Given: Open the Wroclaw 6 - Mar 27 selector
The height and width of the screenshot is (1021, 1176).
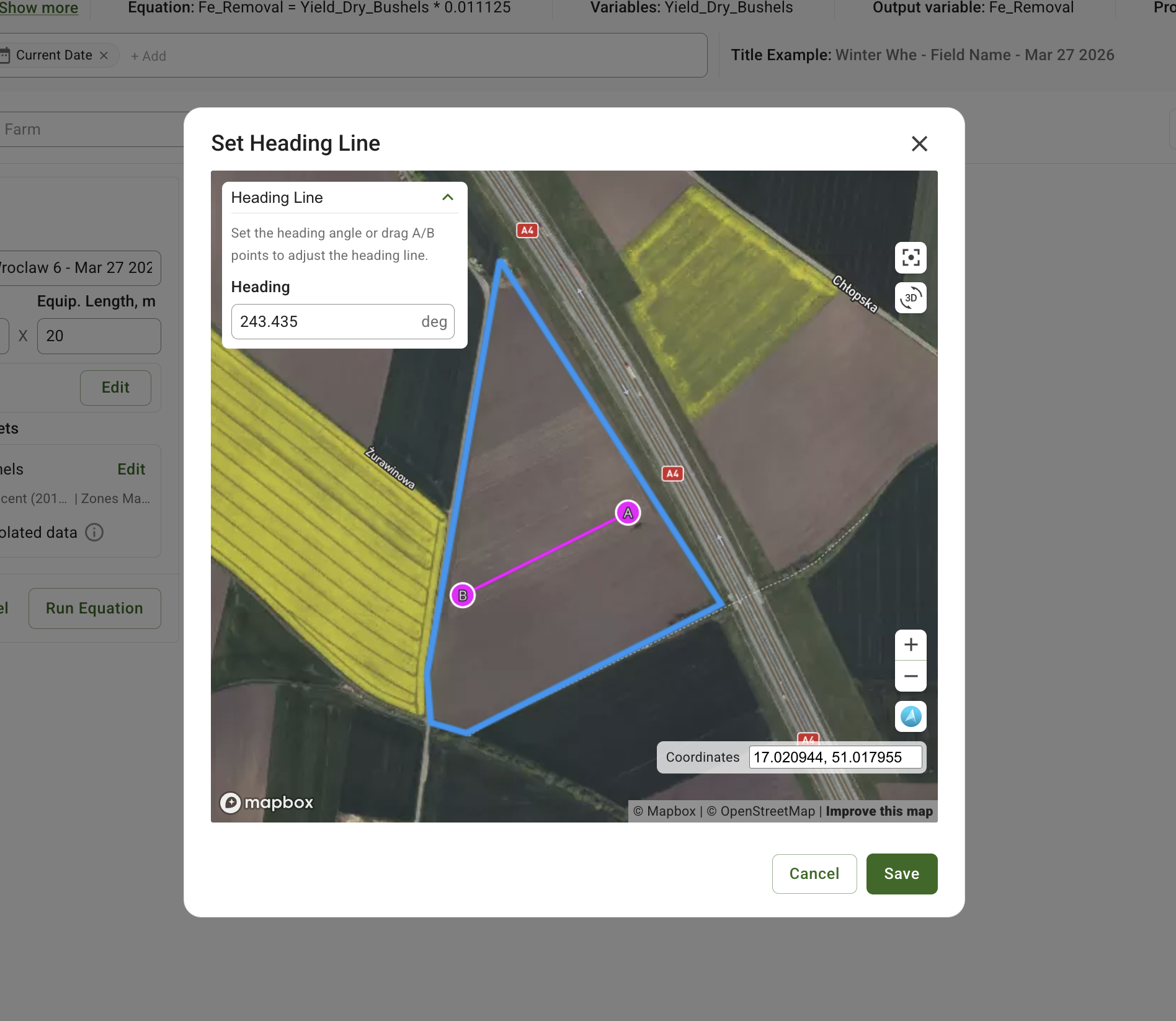Looking at the screenshot, I should coord(81,268).
